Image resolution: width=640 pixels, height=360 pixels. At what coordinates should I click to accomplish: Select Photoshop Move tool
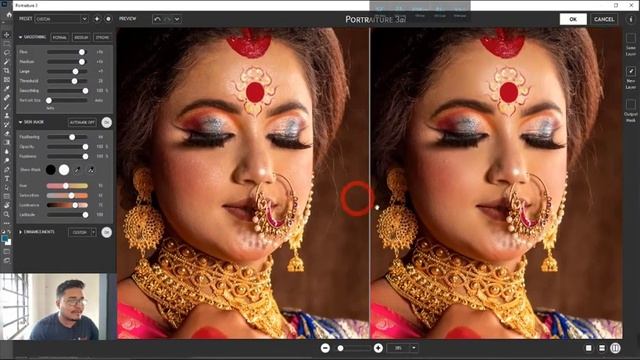pos(7,35)
